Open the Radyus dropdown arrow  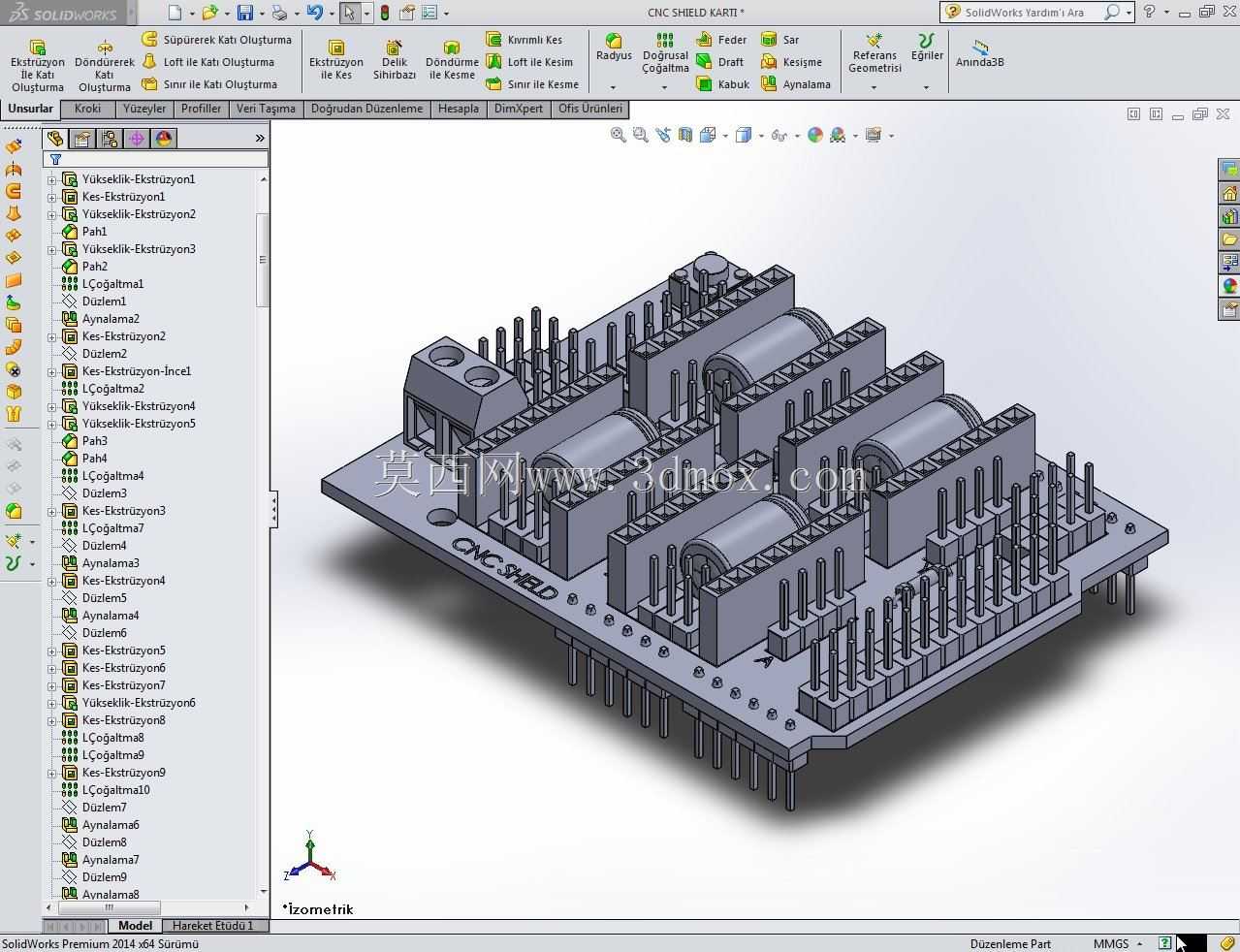coord(614,87)
